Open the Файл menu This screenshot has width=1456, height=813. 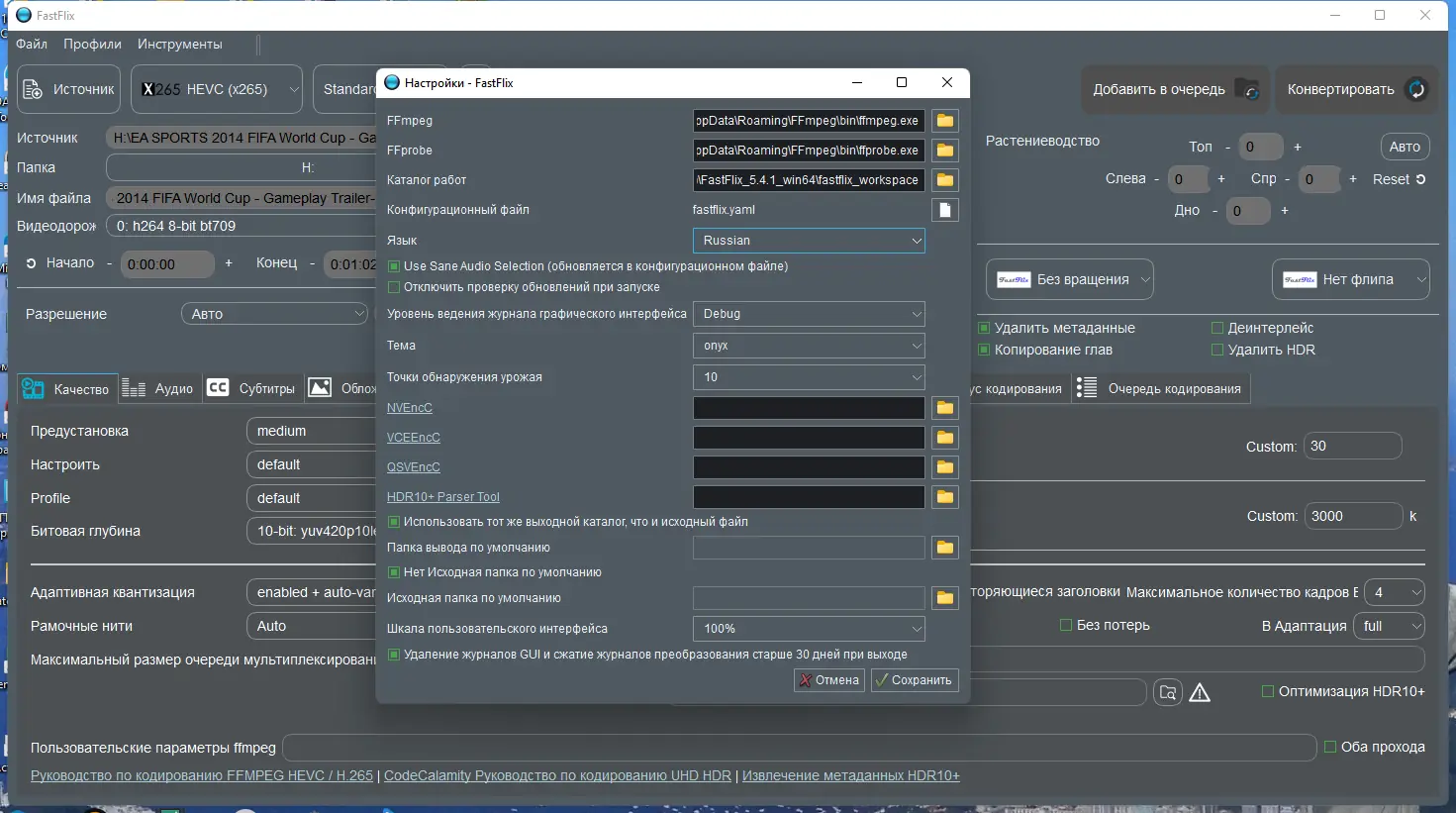click(x=32, y=45)
